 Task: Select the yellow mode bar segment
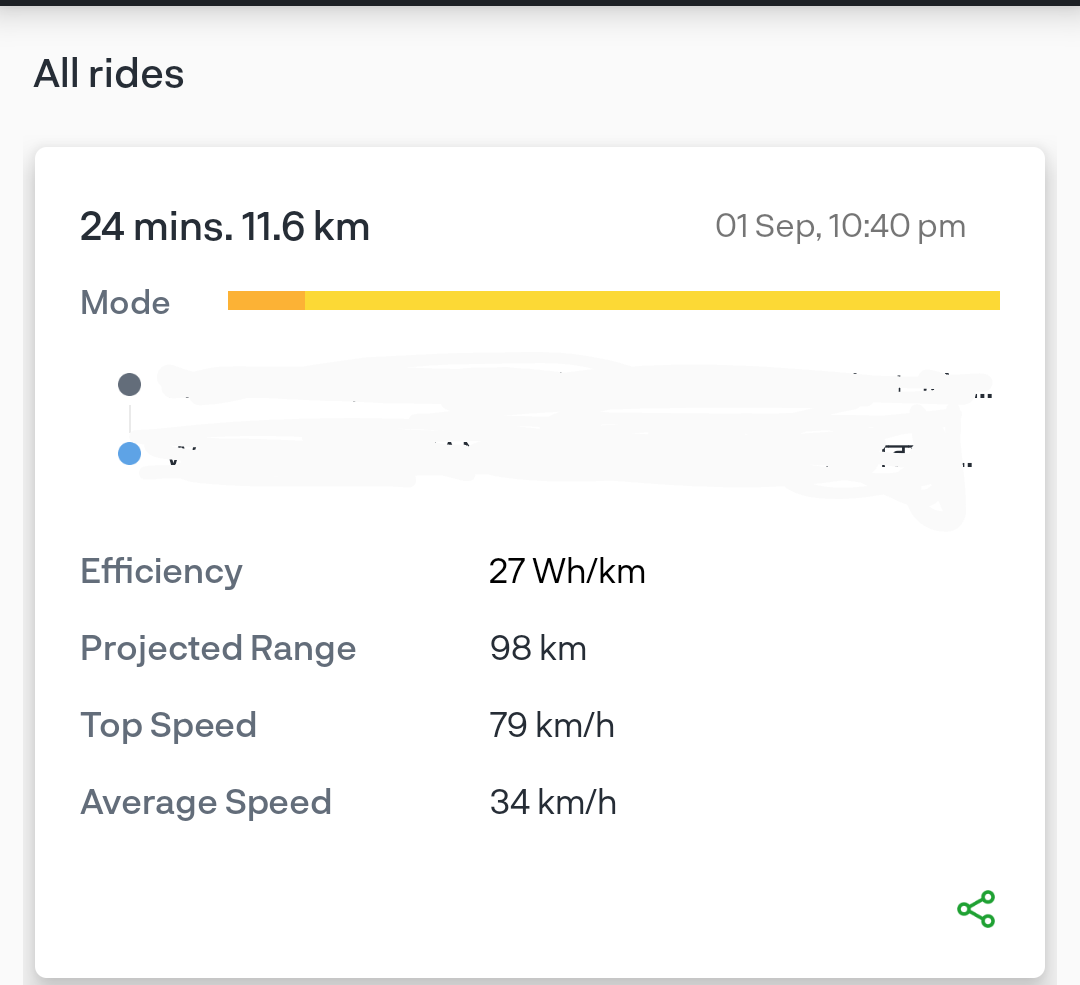pyautogui.click(x=652, y=300)
